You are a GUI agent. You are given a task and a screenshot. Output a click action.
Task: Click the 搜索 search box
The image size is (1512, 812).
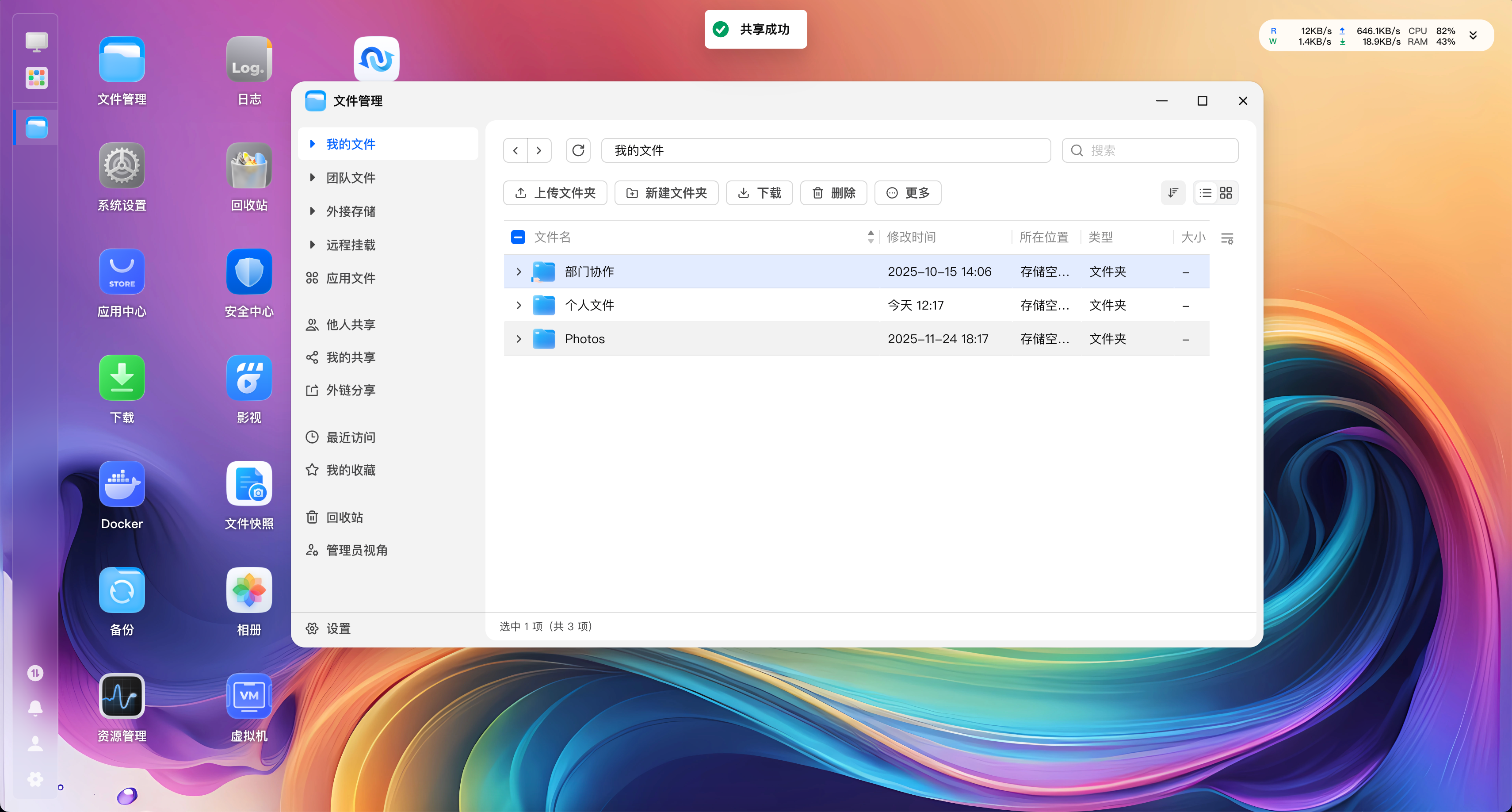coord(1150,150)
